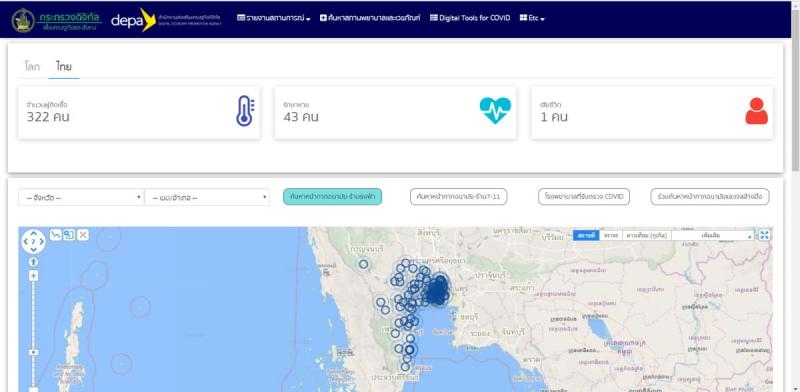800x392 pixels.
Task: Switch to the World (โลก) tab
Action: coord(32,67)
